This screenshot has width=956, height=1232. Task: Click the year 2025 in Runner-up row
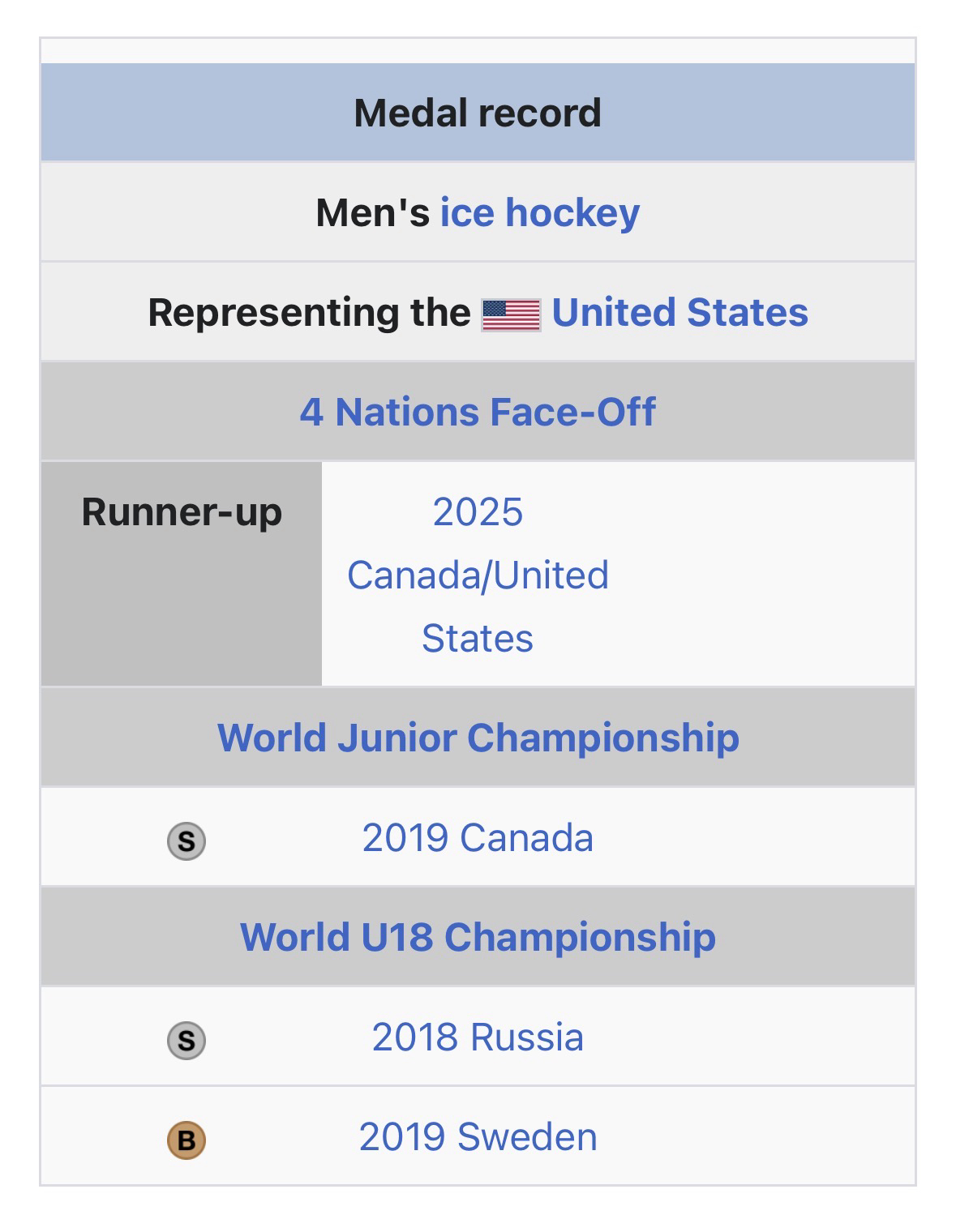click(478, 512)
